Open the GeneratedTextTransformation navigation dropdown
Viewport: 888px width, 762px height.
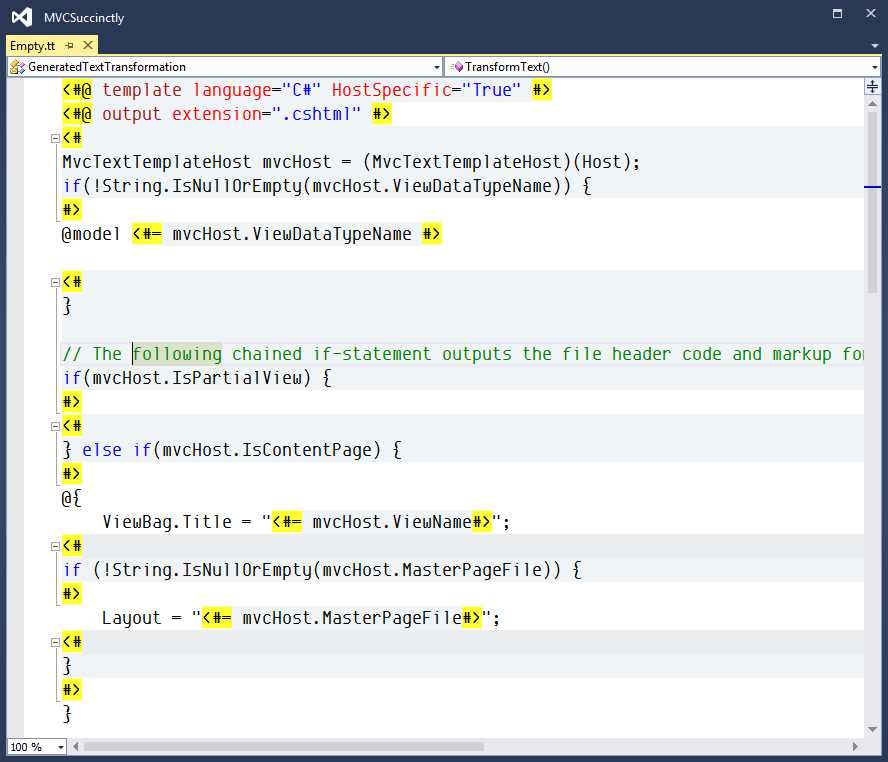pos(438,66)
